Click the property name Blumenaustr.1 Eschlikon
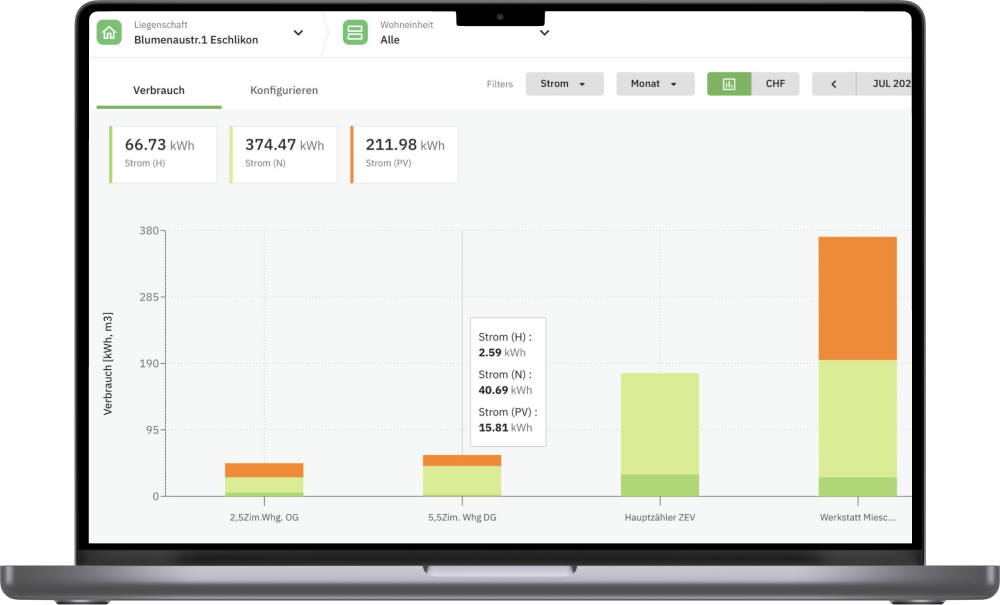Viewport: 1000px width, 605px height. [x=196, y=40]
